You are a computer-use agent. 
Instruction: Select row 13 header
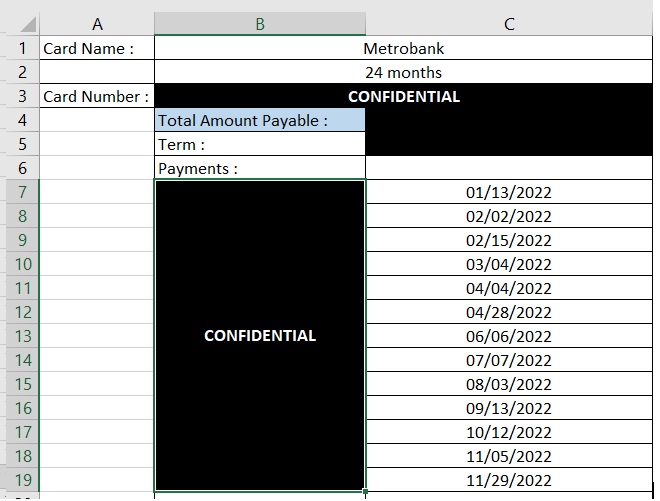[22, 336]
